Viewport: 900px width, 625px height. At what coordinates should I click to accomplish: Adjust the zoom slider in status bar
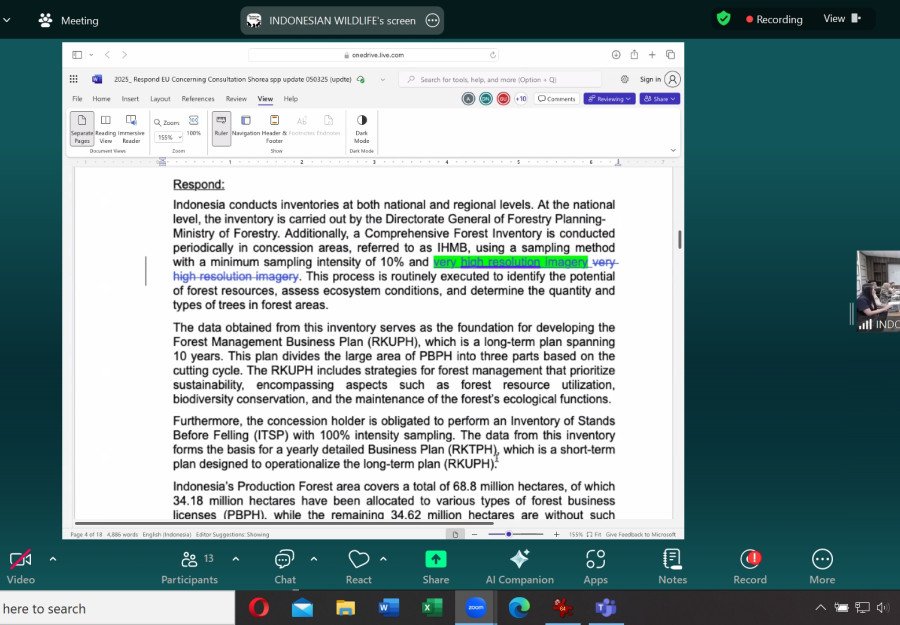509,534
